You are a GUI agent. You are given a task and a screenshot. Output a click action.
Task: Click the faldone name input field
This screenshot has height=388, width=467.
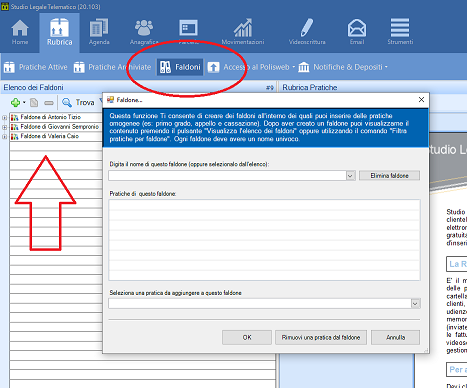point(227,176)
